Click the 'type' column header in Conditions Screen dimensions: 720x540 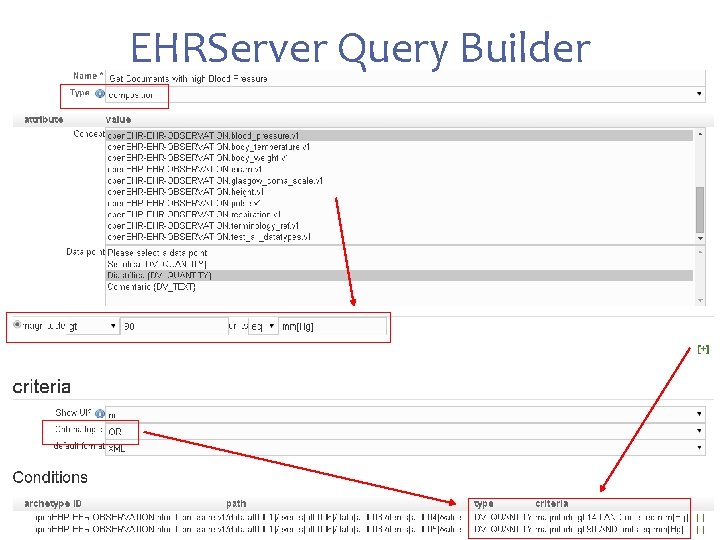[483, 504]
